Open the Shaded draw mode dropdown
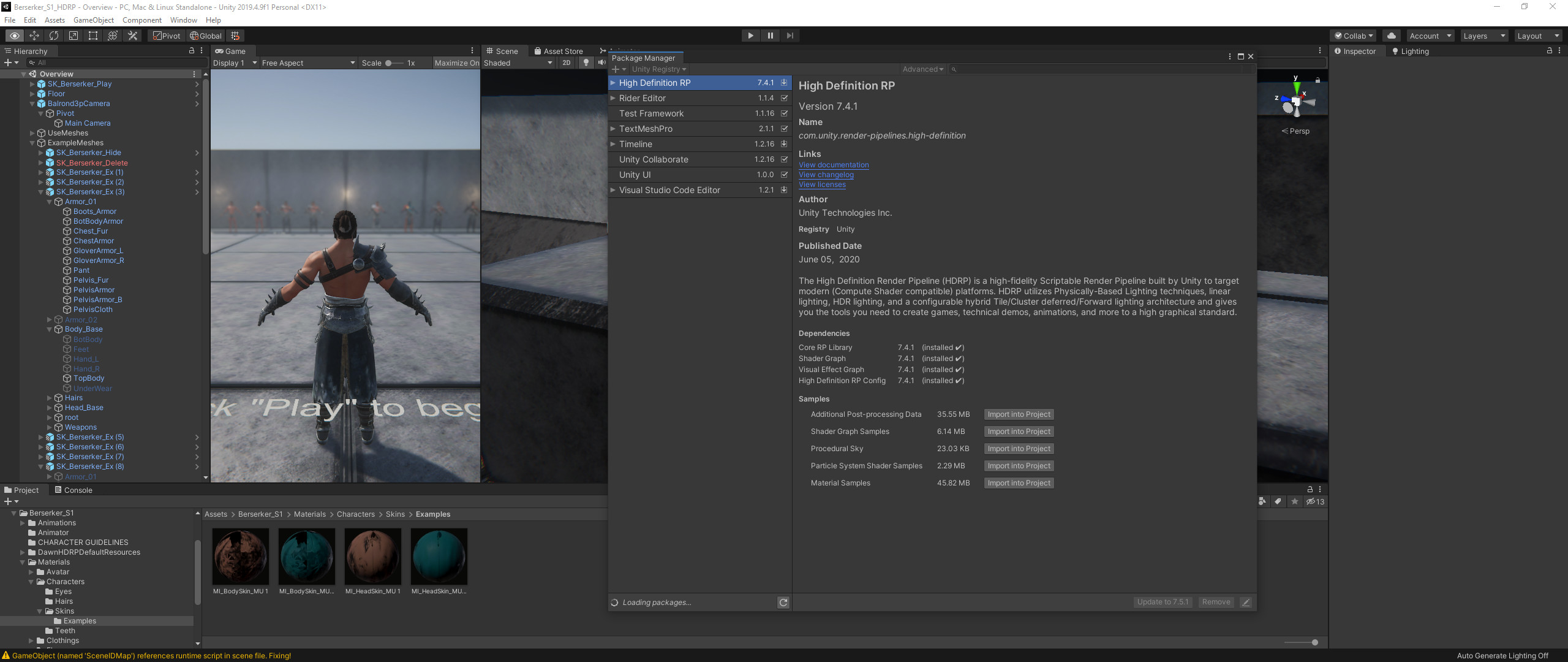This screenshot has width=1568, height=662. pos(518,63)
